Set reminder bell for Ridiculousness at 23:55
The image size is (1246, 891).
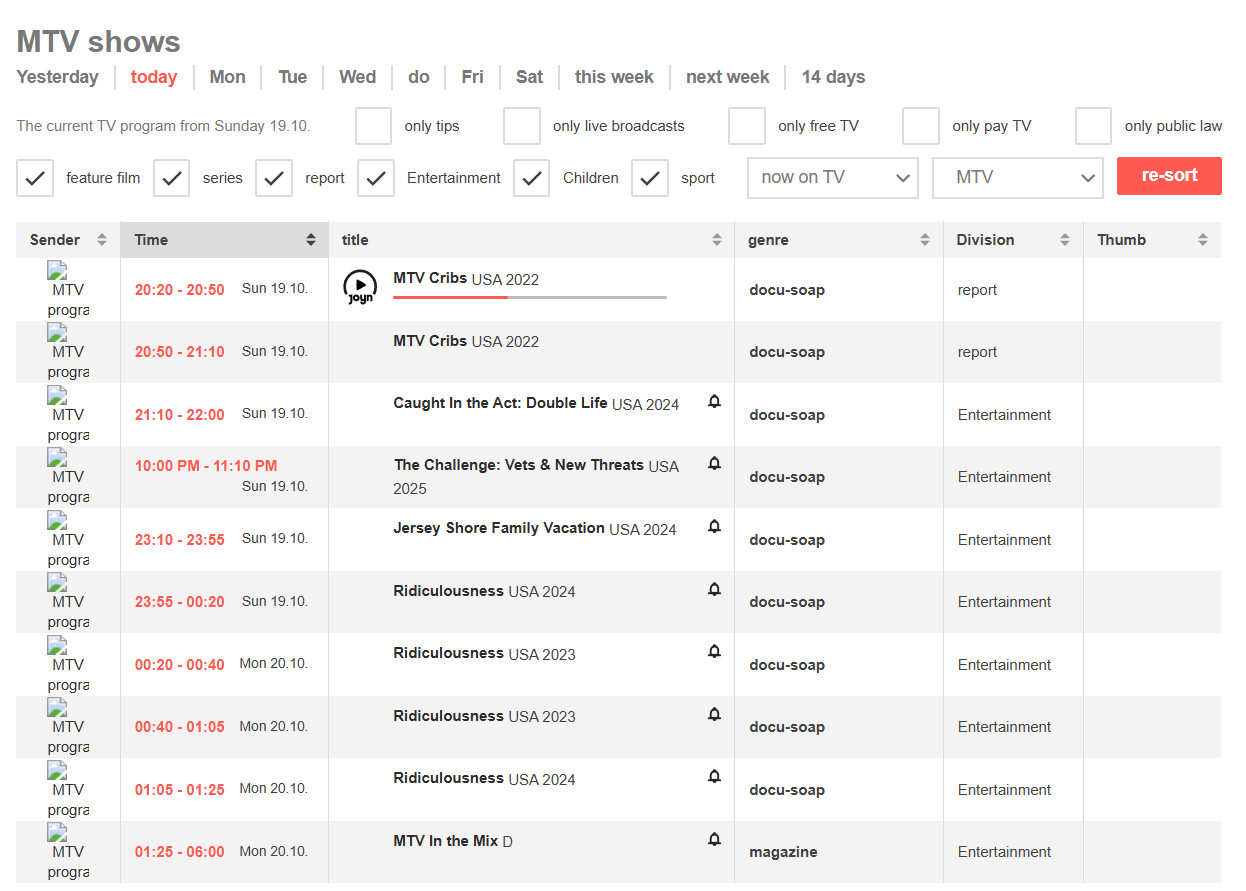pyautogui.click(x=714, y=590)
